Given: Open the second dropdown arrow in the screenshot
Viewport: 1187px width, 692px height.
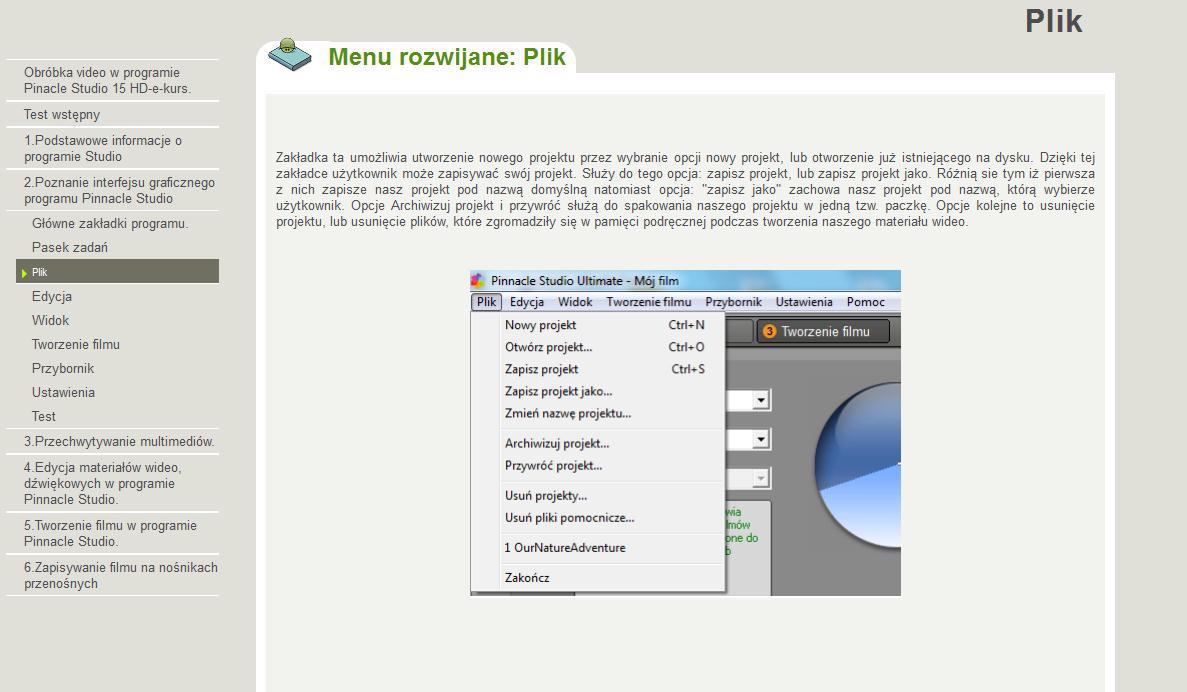Looking at the screenshot, I should (761, 439).
